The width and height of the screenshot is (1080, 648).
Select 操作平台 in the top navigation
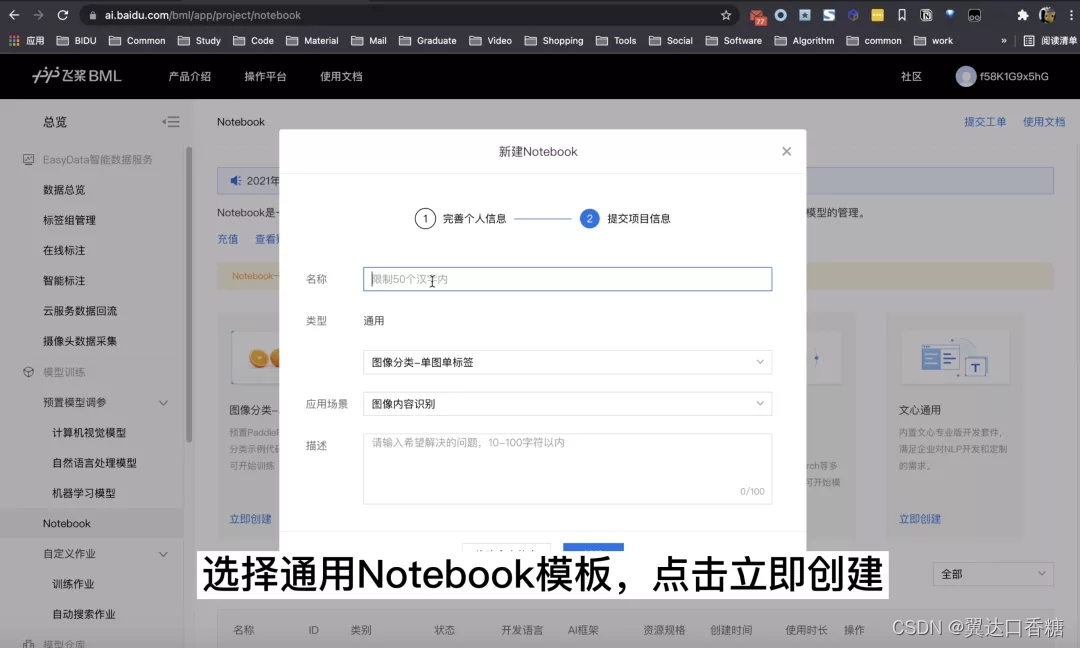(265, 76)
